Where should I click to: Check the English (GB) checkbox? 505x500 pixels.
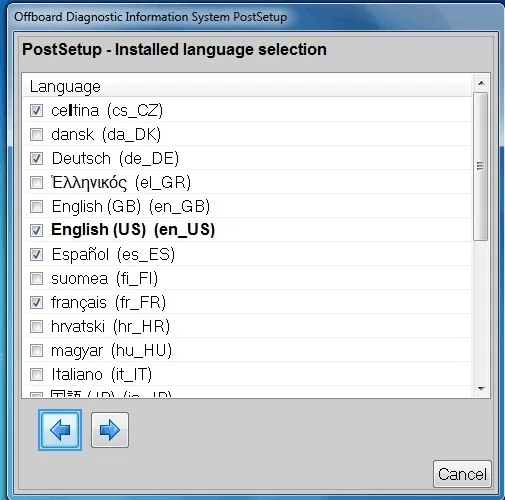tap(36, 206)
